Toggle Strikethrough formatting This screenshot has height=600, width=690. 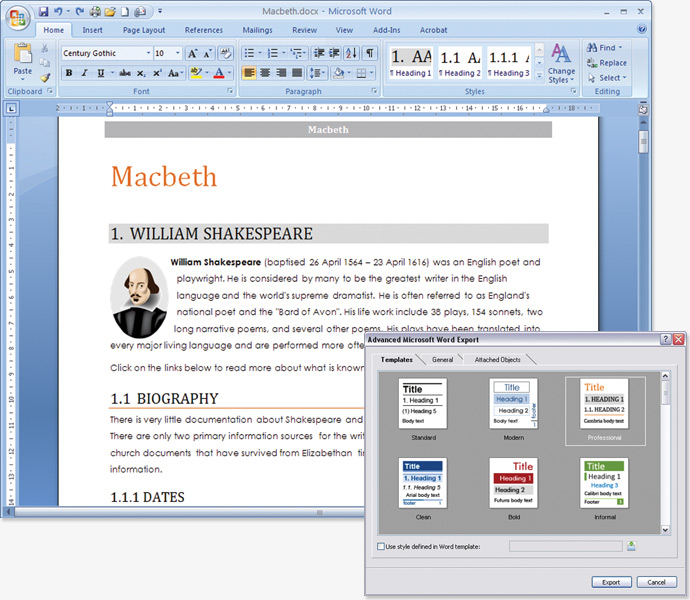pyautogui.click(x=125, y=73)
